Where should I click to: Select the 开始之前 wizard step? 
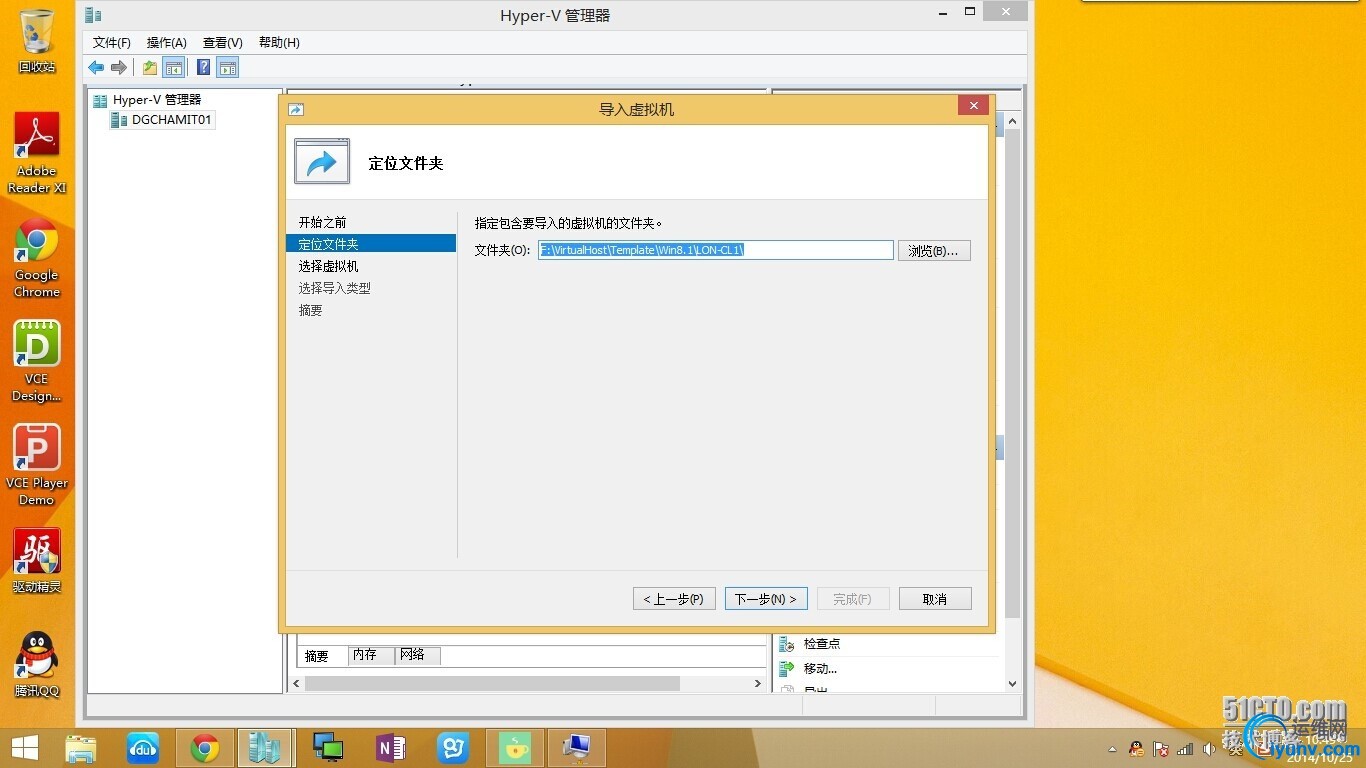323,222
